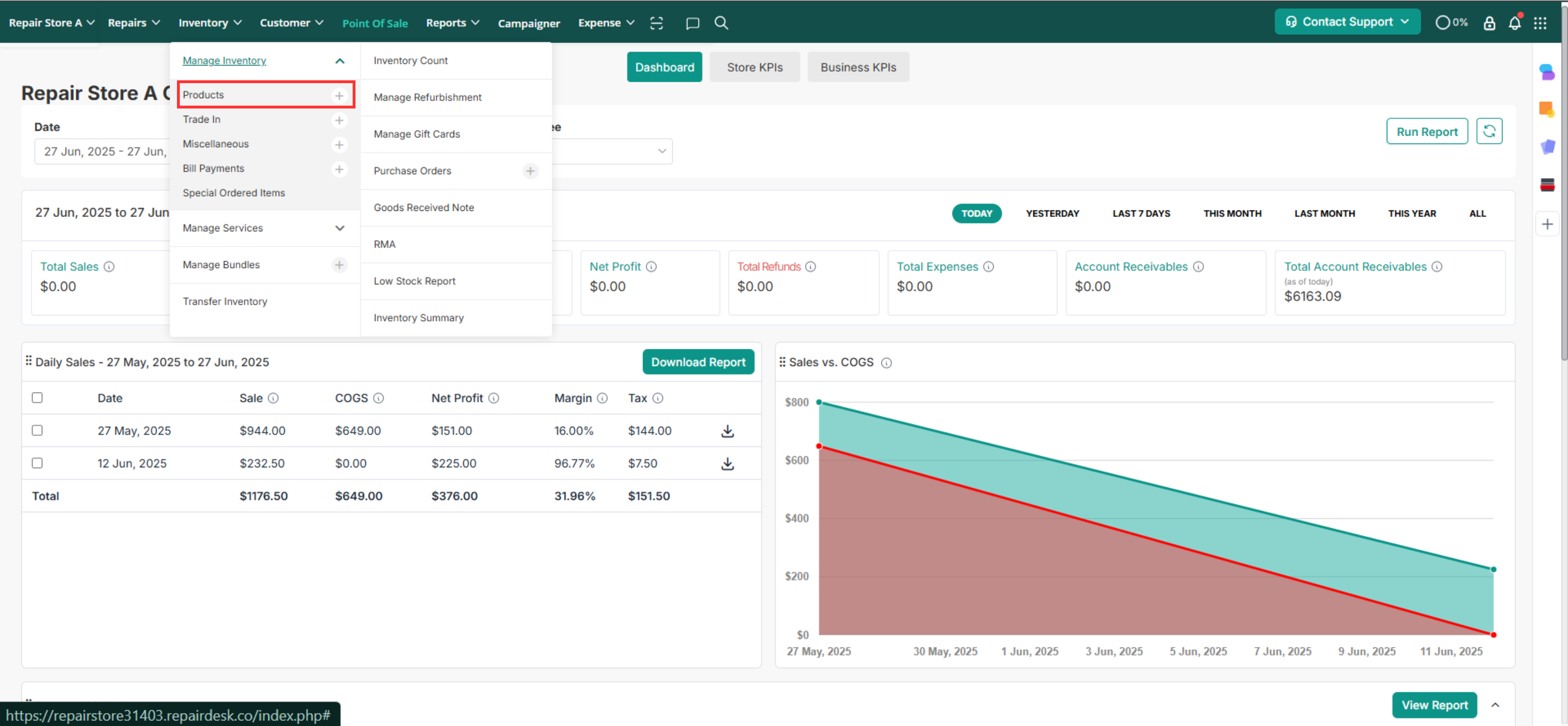The height and width of the screenshot is (726, 1568).
Task: Open Inventory Count menu item
Action: point(410,61)
